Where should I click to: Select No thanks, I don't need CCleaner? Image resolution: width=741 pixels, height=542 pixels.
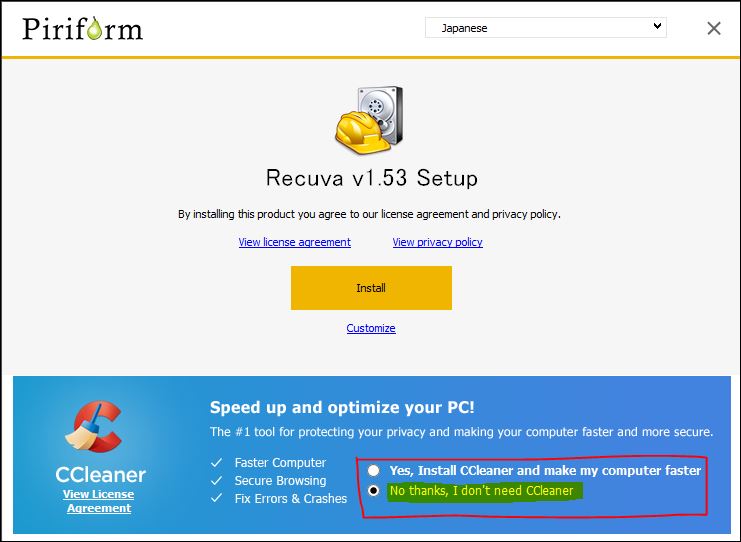373,490
